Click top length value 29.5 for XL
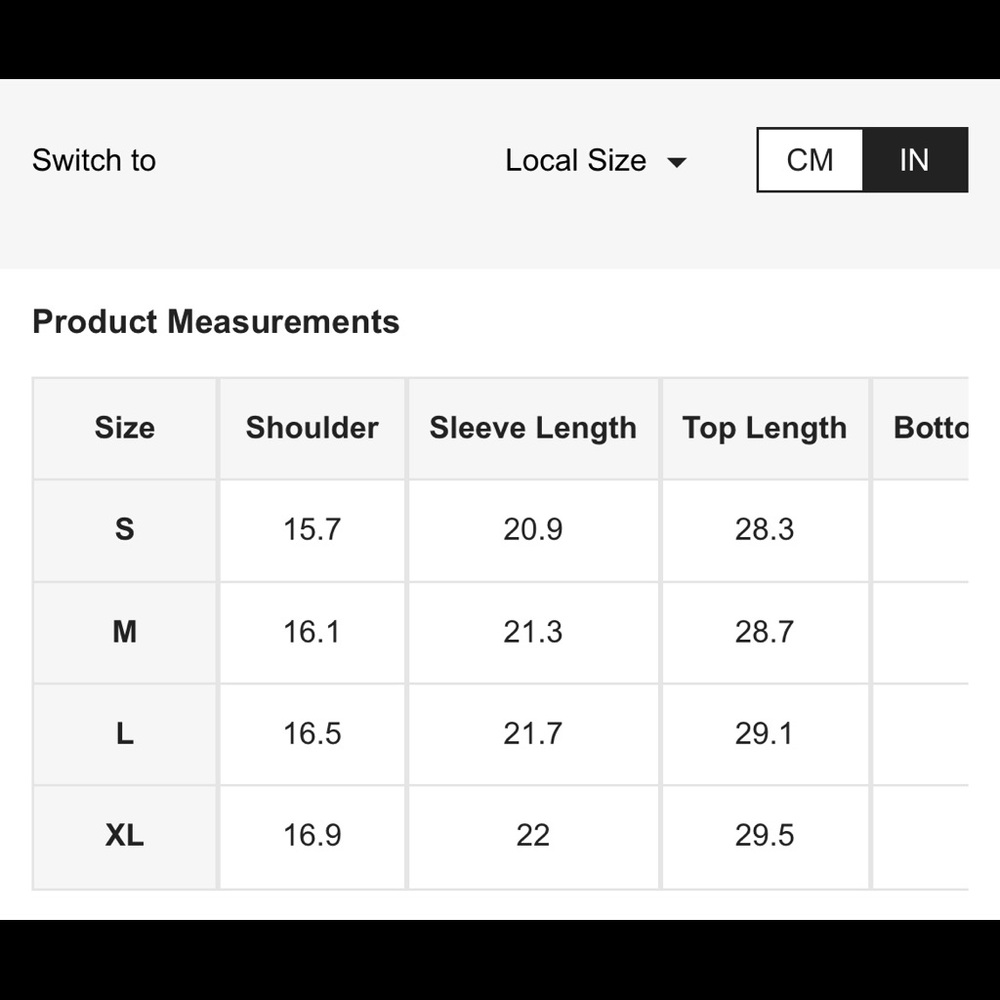The image size is (1000, 1000). 764,835
